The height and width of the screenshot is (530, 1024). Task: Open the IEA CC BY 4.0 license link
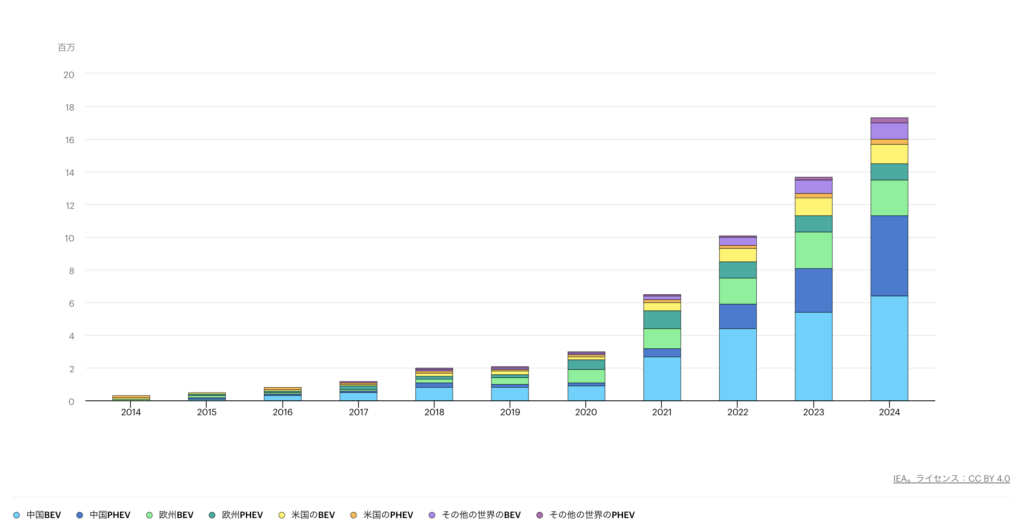952,479
